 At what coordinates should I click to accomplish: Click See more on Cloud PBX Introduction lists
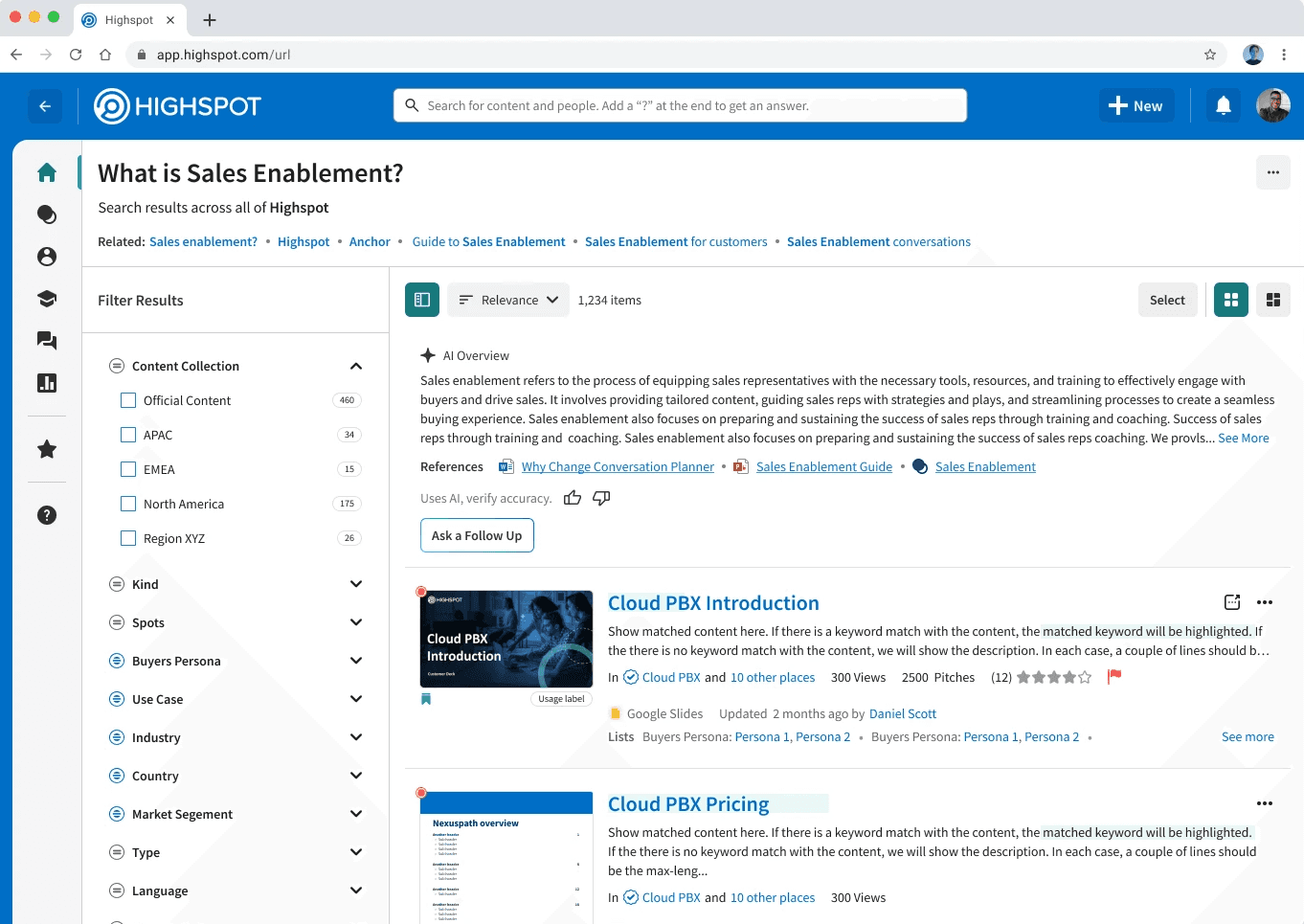(x=1248, y=737)
